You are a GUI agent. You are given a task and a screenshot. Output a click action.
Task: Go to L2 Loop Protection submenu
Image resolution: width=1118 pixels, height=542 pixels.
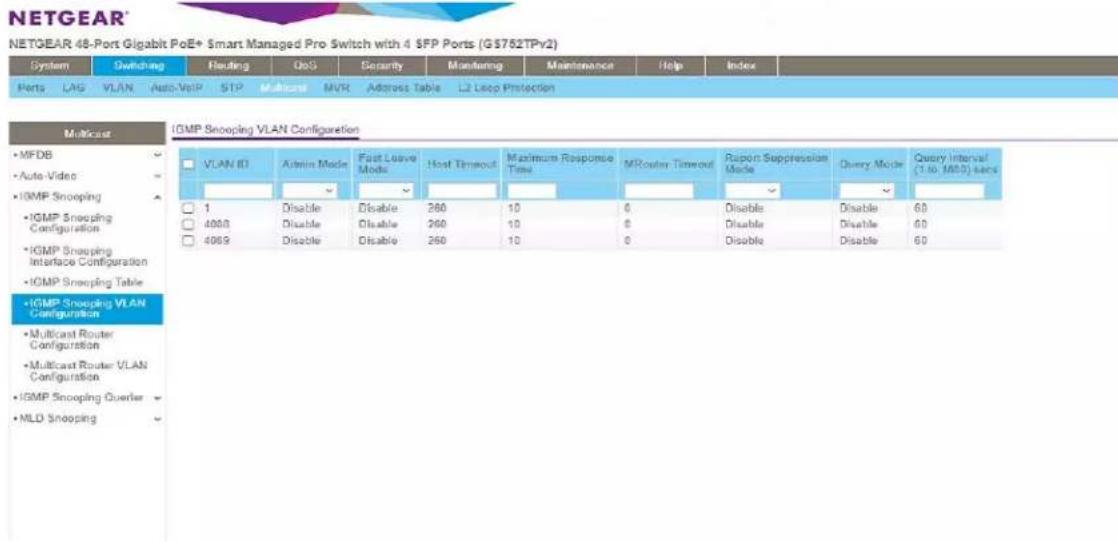tap(505, 88)
